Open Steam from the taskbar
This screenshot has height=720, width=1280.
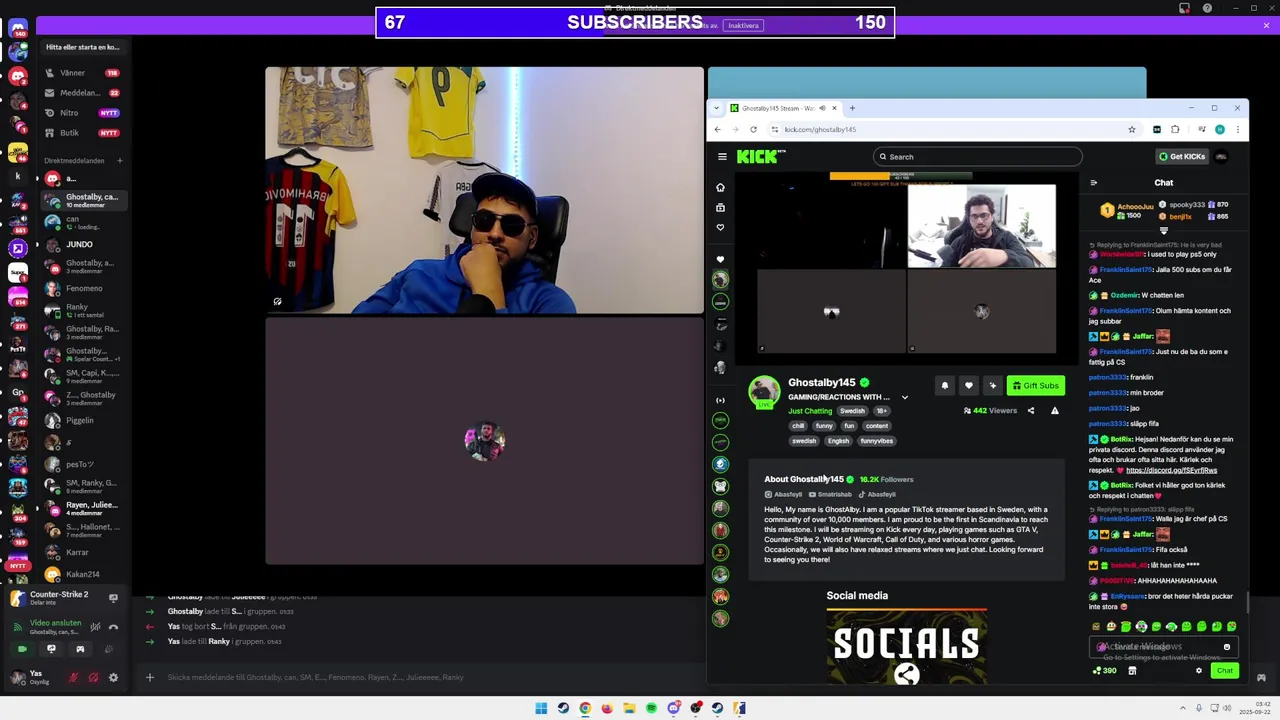pyautogui.click(x=563, y=708)
